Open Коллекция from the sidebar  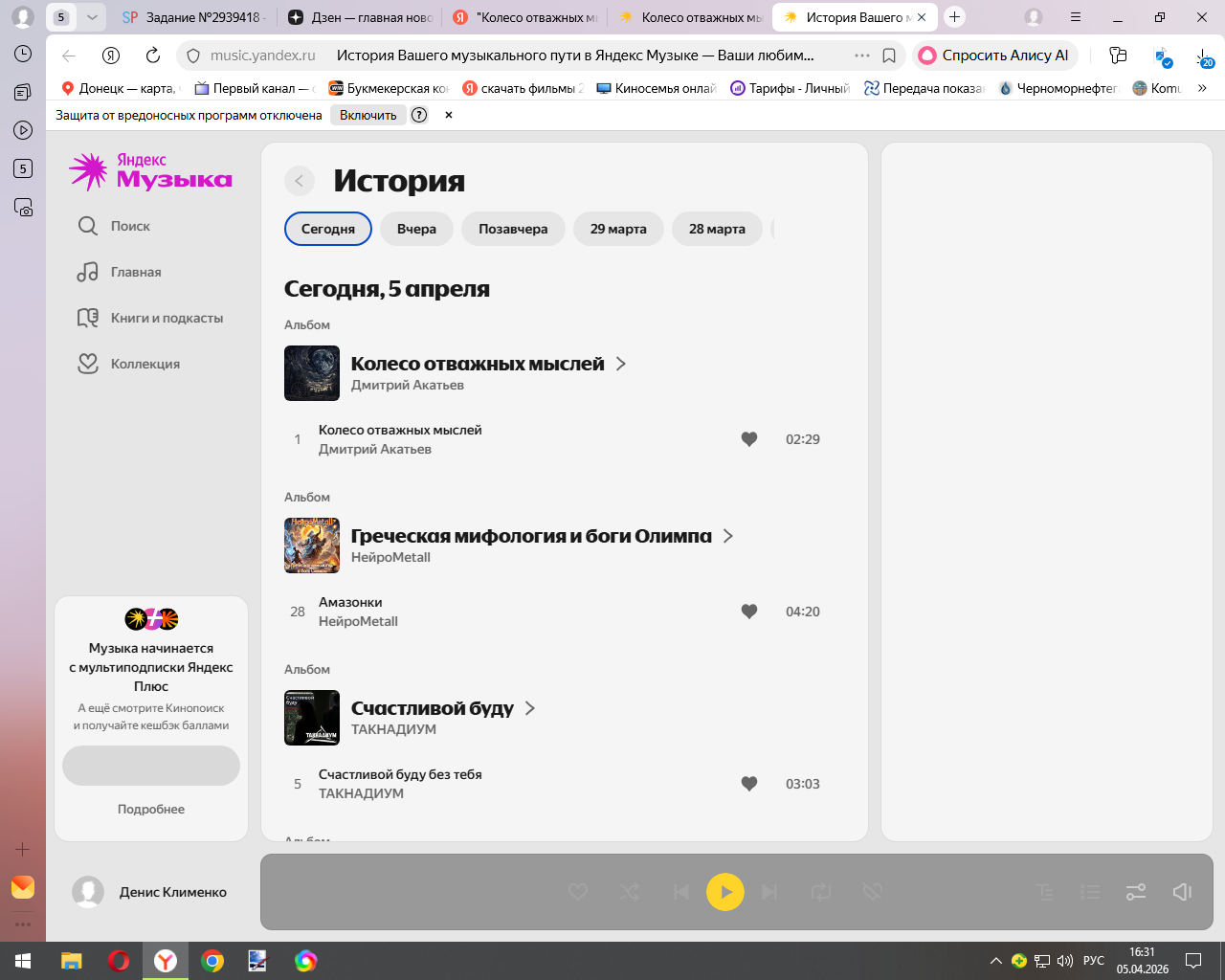click(144, 364)
